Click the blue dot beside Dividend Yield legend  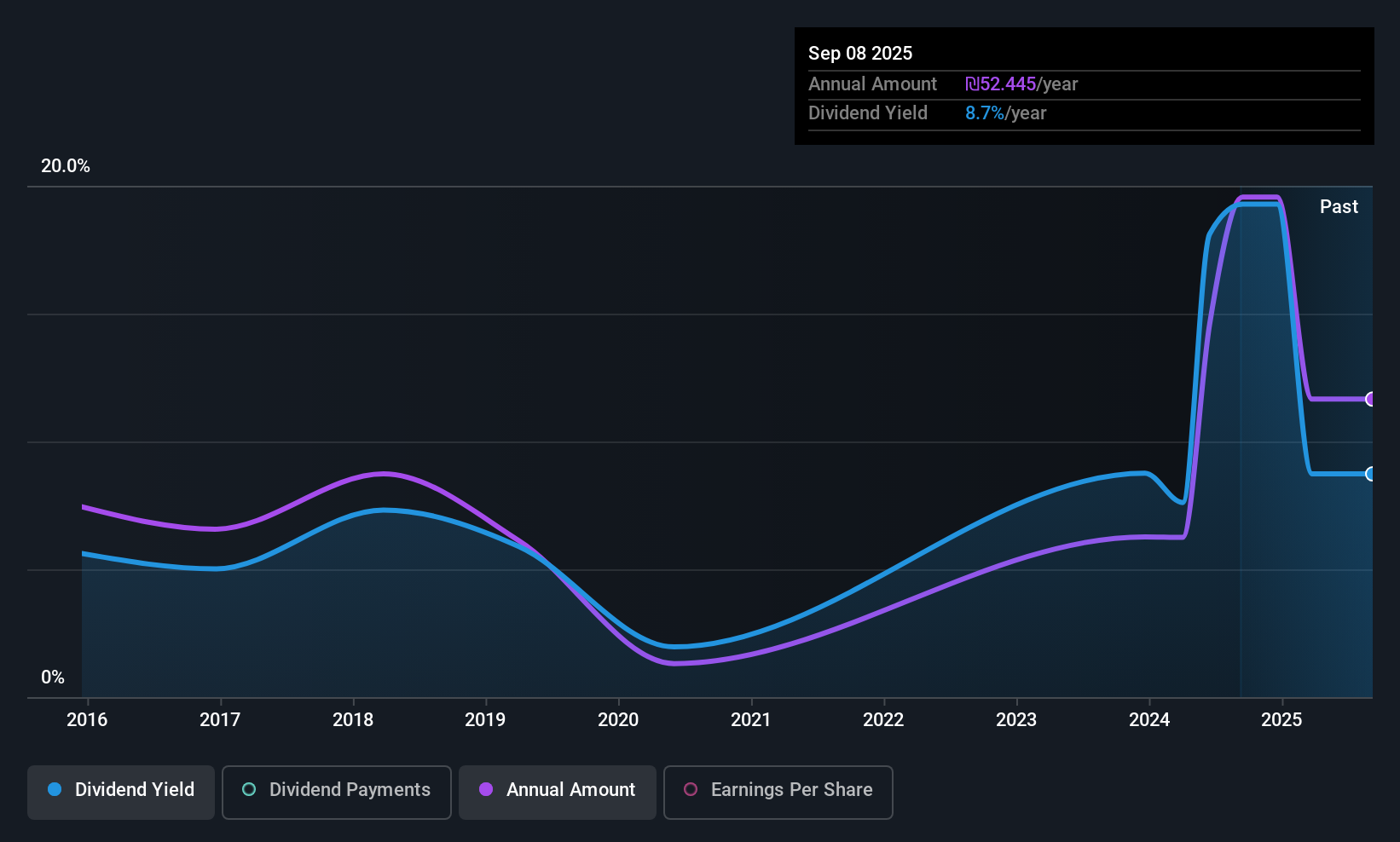click(55, 790)
